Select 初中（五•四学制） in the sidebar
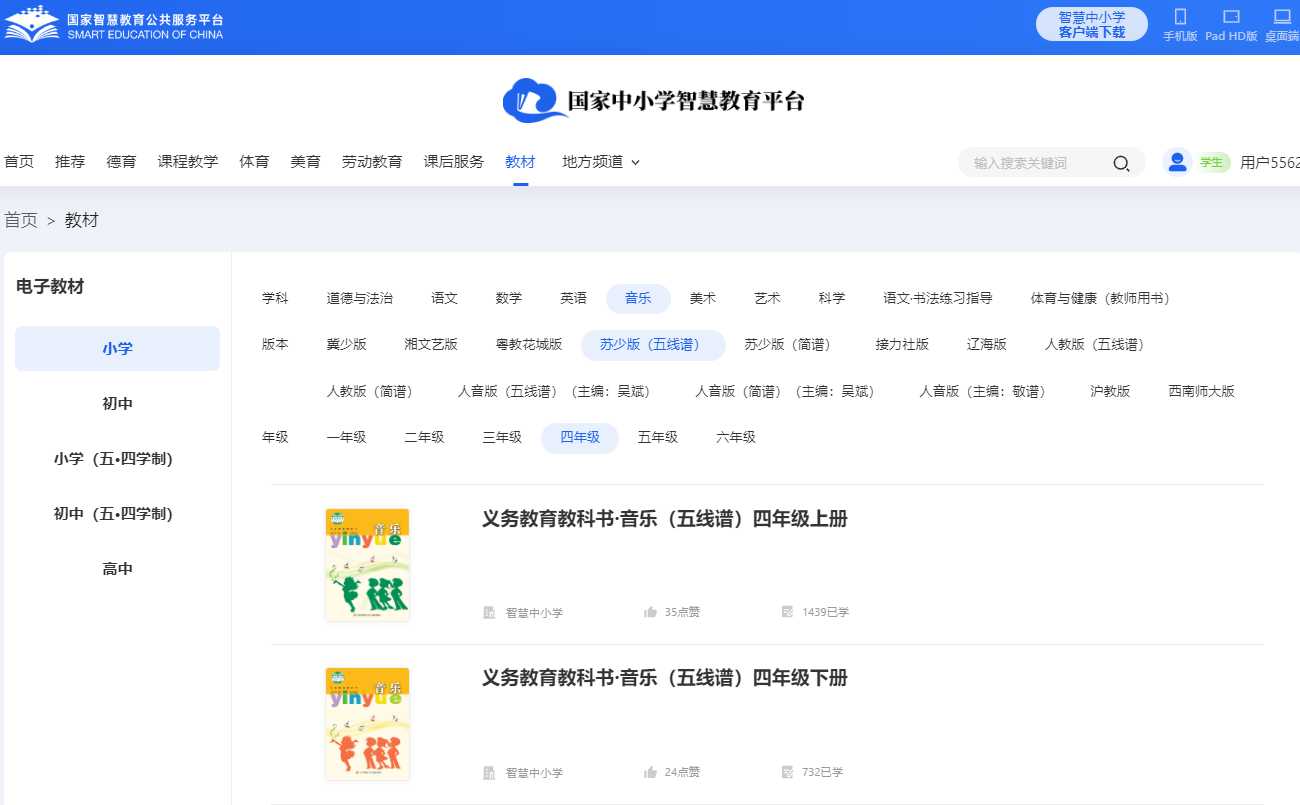The width and height of the screenshot is (1300, 805). pos(117,514)
